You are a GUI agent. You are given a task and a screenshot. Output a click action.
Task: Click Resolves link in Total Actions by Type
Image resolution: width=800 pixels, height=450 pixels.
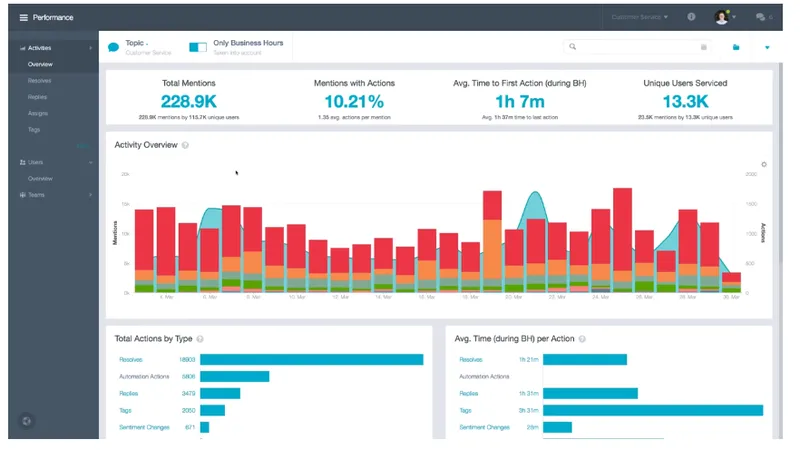coord(131,360)
